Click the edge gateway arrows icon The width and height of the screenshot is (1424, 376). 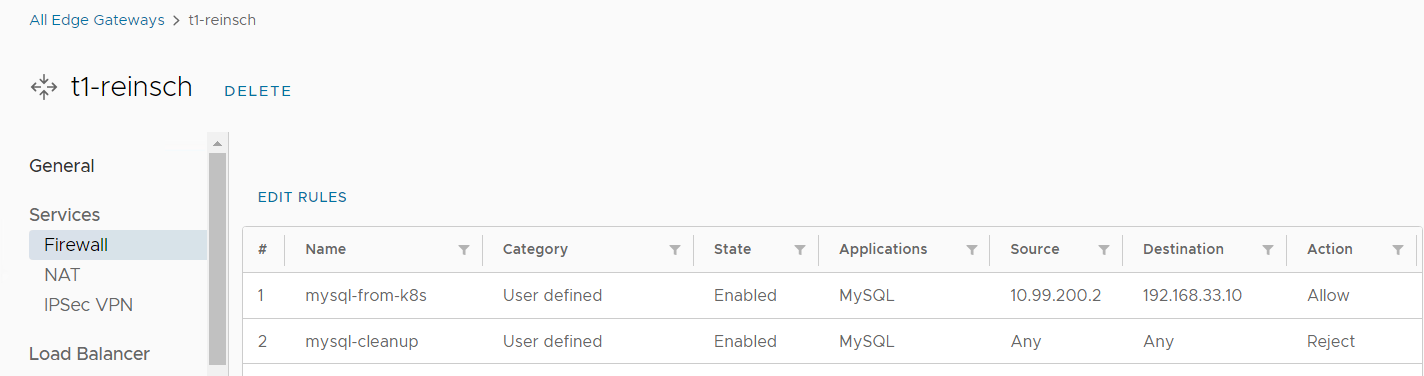pos(45,87)
